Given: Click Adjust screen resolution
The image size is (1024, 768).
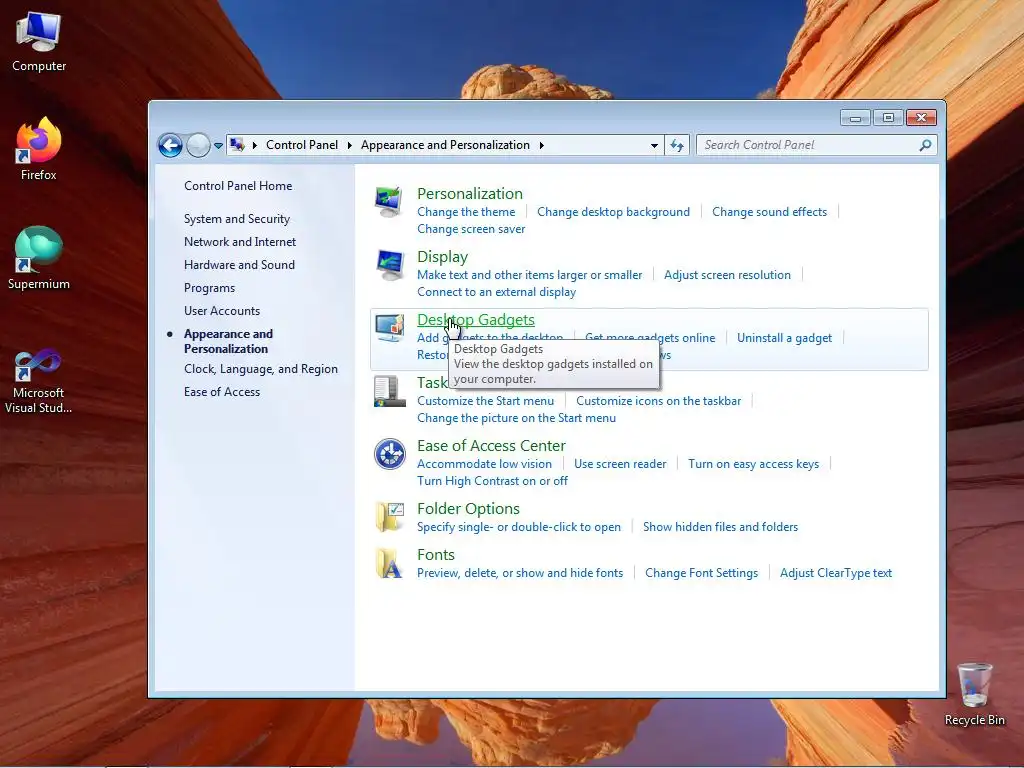Looking at the screenshot, I should 727,275.
